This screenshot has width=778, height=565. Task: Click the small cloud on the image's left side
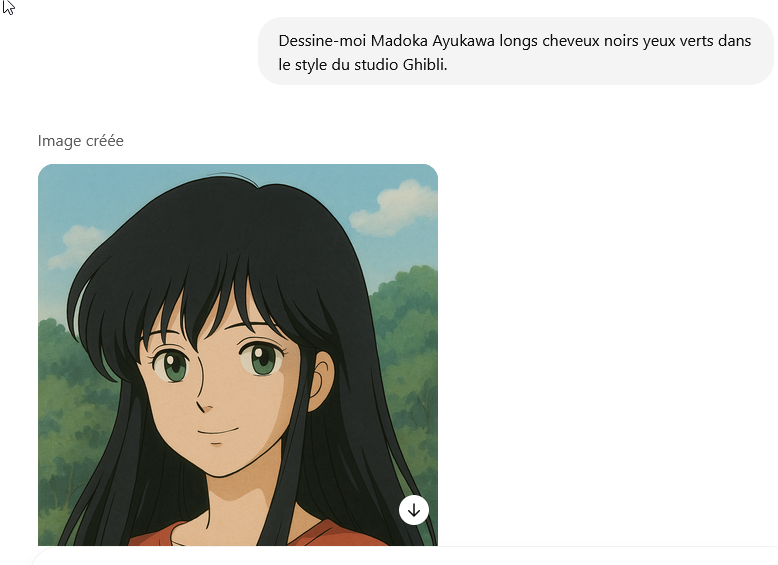[x=75, y=246]
